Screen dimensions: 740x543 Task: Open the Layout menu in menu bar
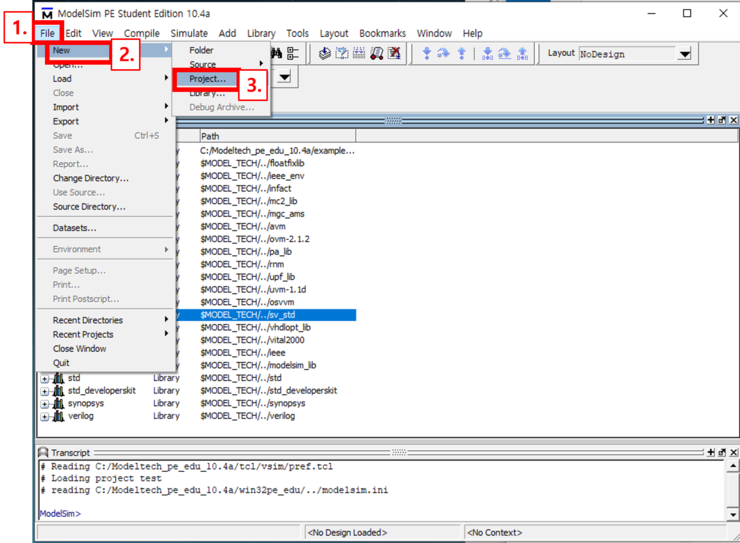coord(334,33)
